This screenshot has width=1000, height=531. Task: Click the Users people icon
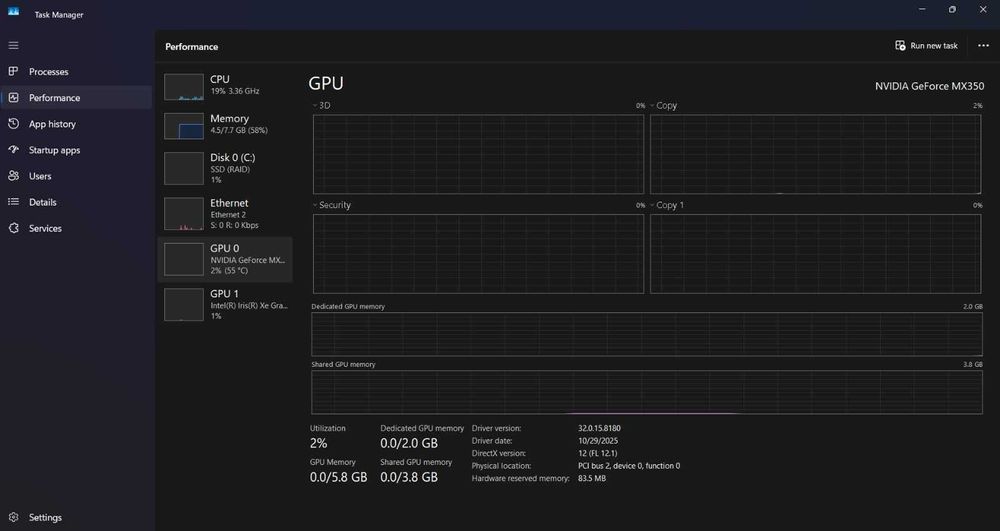click(13, 176)
